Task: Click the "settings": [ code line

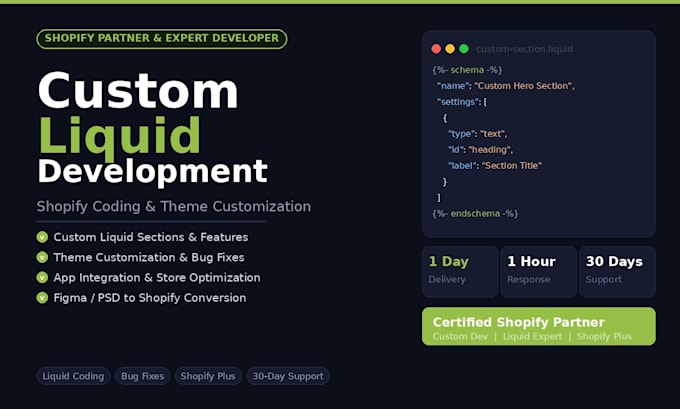Action: (x=462, y=102)
